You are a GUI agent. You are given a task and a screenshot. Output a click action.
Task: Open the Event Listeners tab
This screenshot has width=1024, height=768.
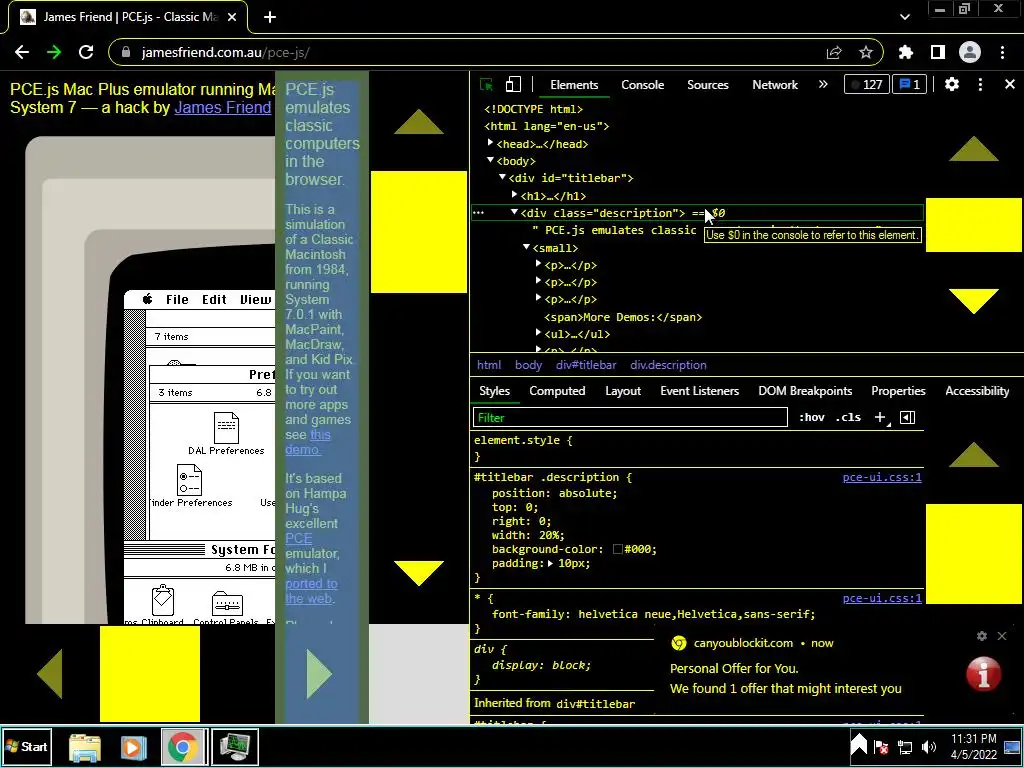click(x=699, y=391)
